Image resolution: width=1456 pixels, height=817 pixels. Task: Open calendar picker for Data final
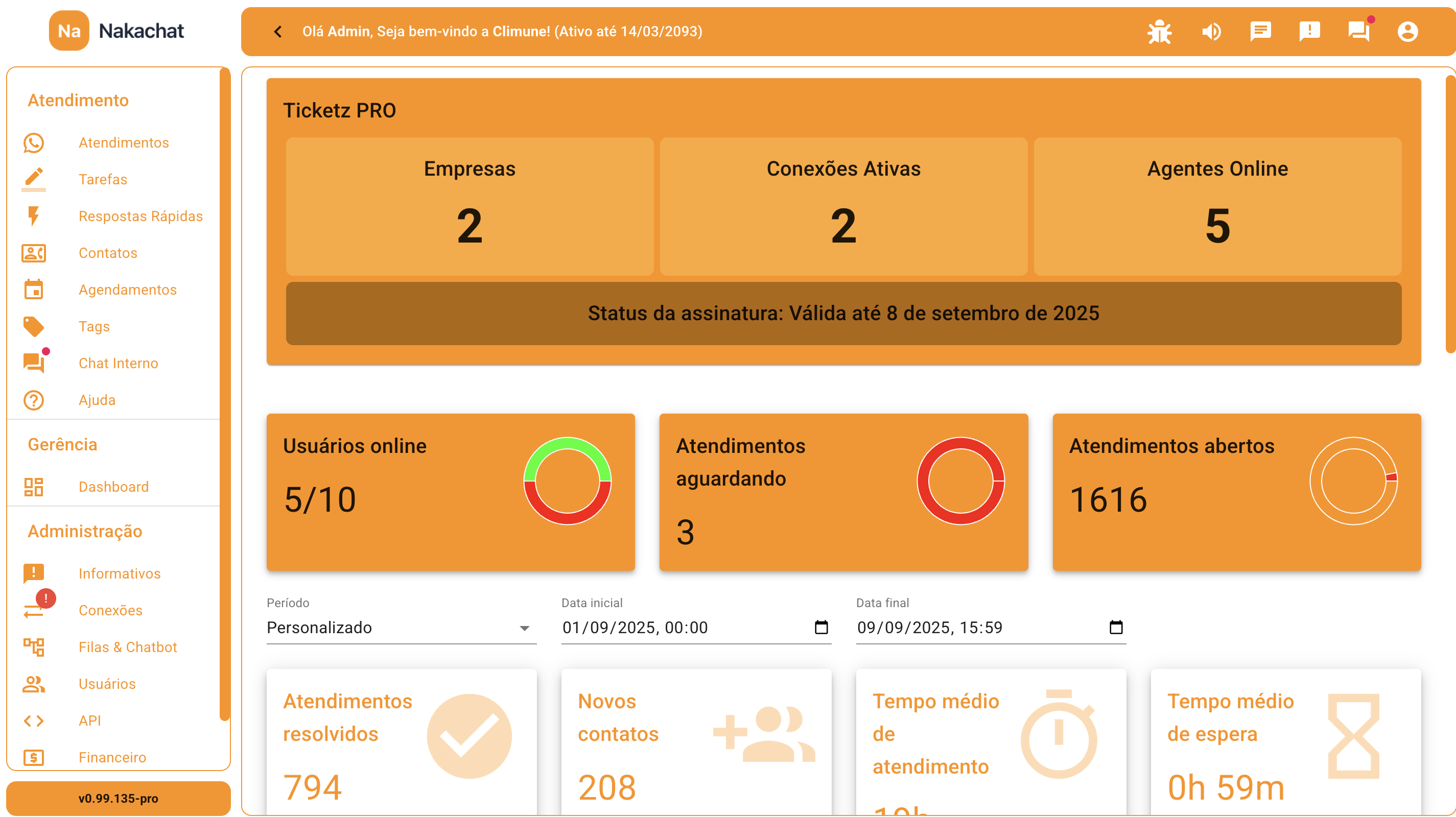point(1116,628)
